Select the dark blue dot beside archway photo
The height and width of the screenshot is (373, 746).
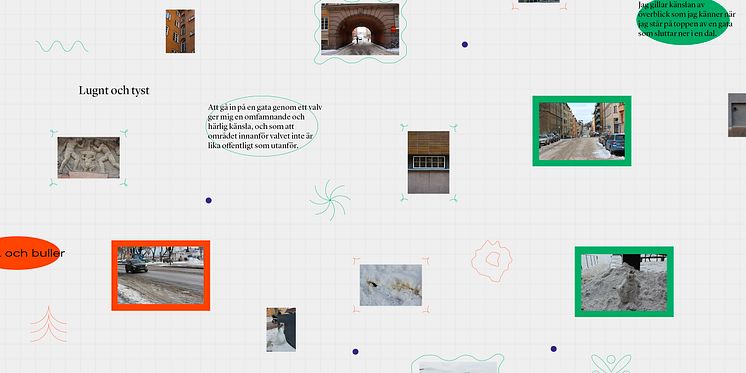click(x=465, y=44)
